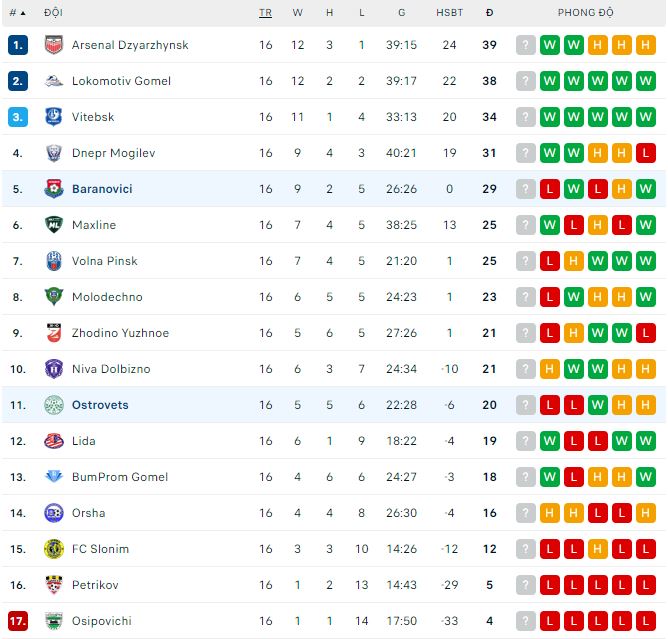Viewport: 668px width, 639px height.
Task: Click the Vitebsk team badge
Action: point(54,117)
